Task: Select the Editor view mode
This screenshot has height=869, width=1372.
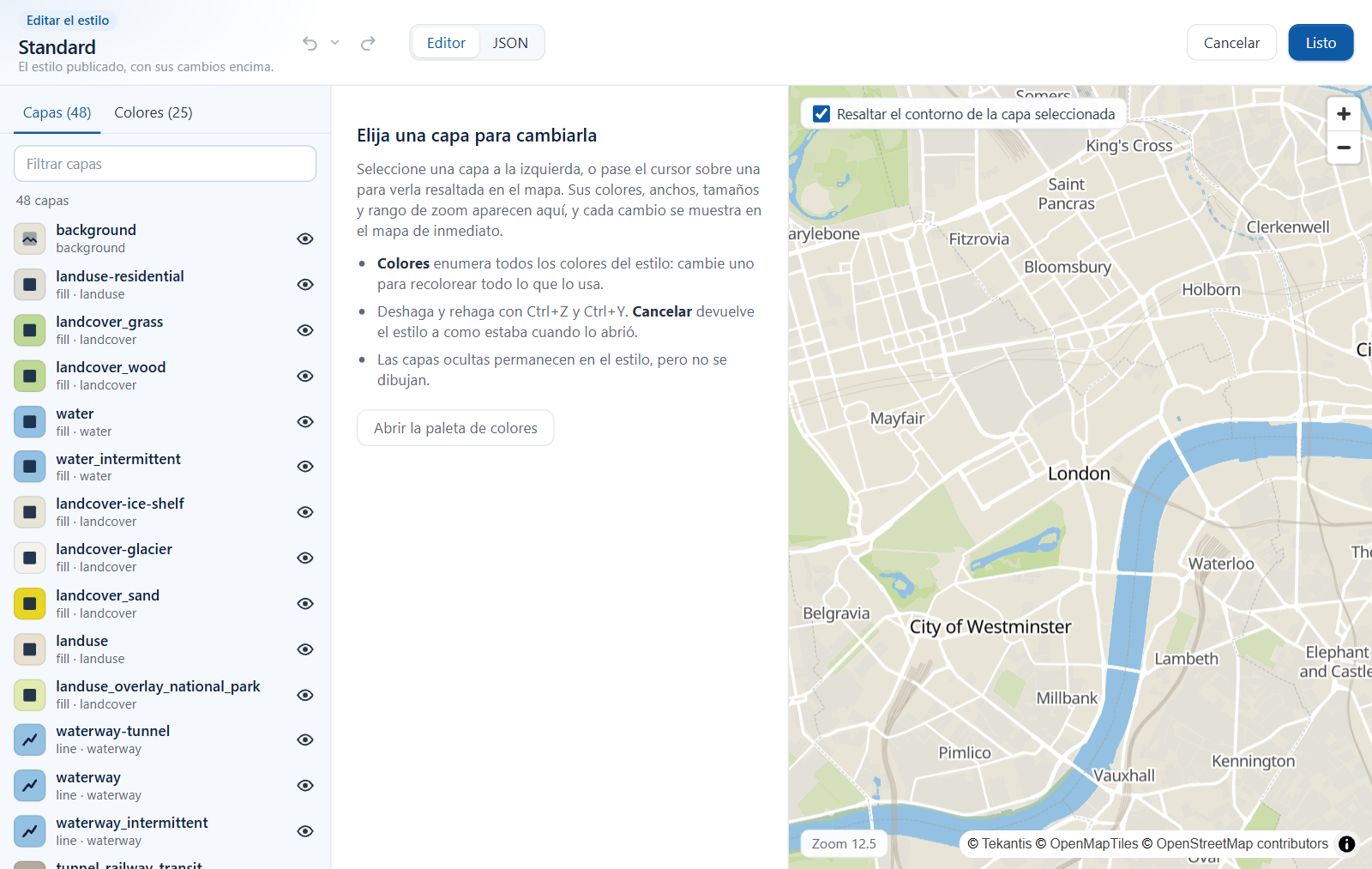Action: tap(446, 43)
